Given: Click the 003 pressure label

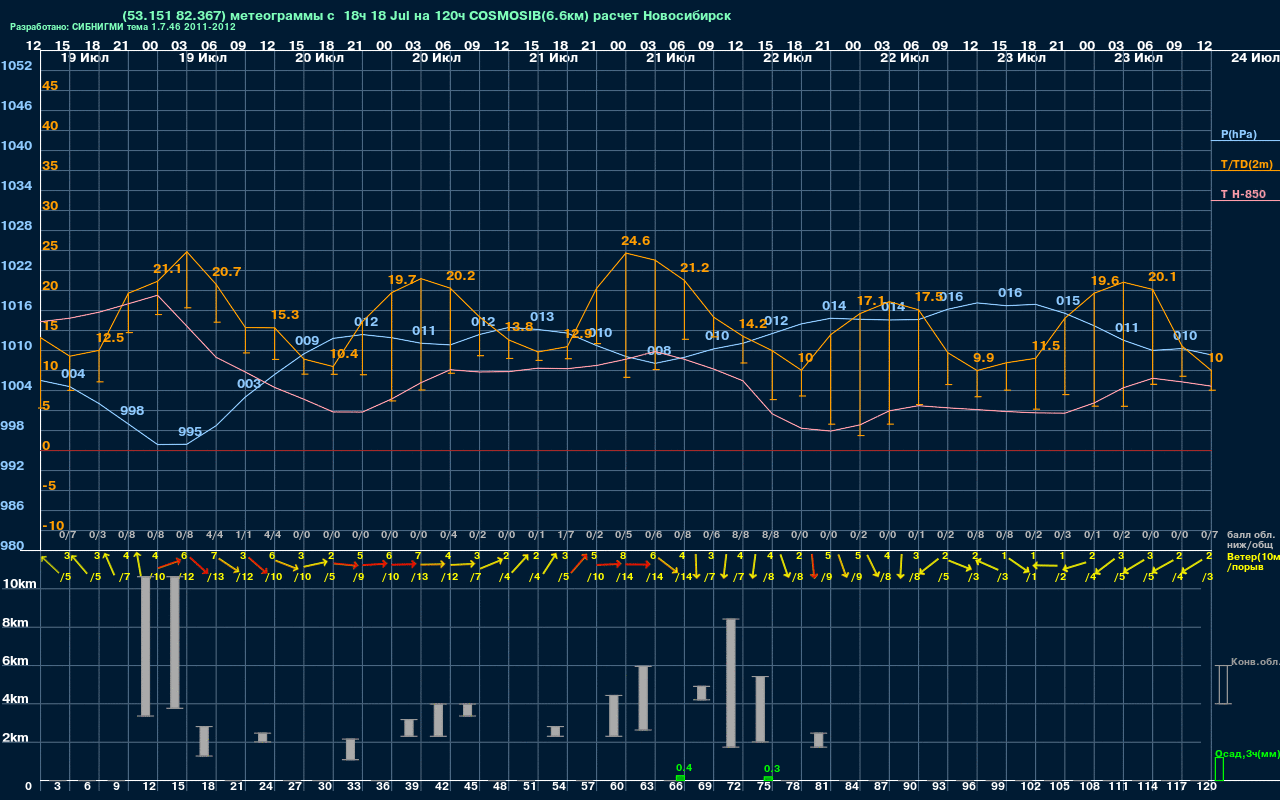Looking at the screenshot, I should 249,384.
